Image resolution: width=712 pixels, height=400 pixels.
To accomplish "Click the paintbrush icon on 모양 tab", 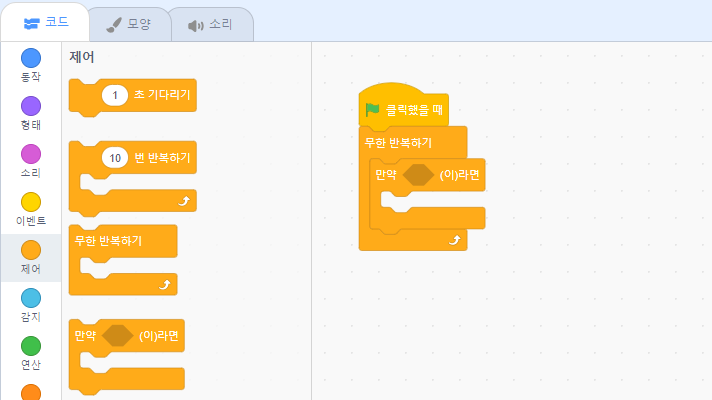I will 114,25.
